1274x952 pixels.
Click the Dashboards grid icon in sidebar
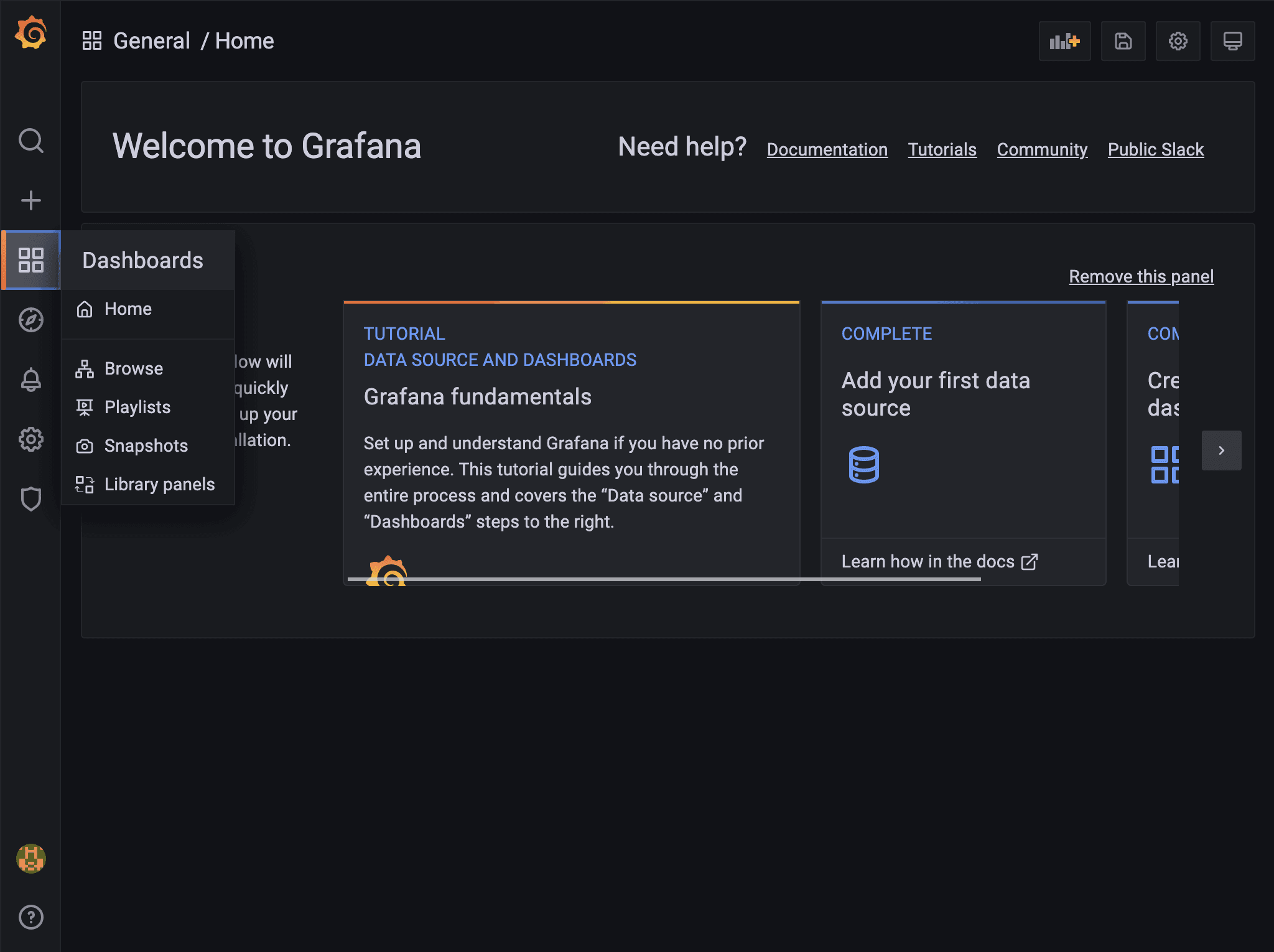pyautogui.click(x=30, y=260)
